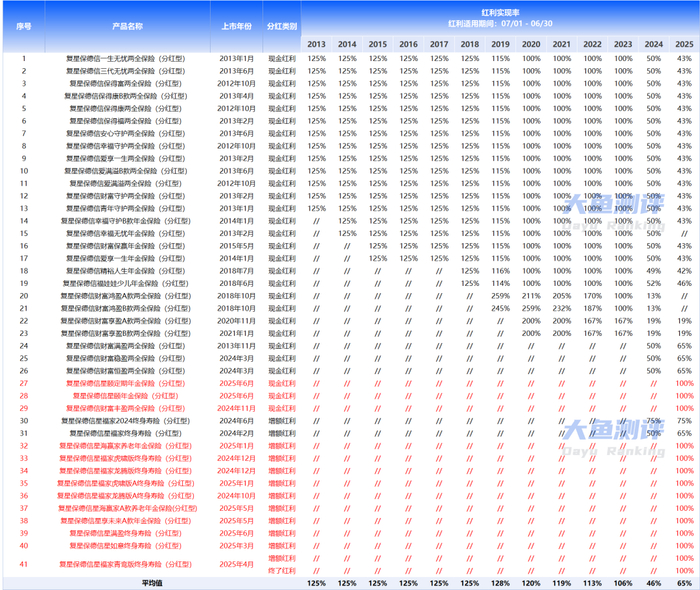
Task: Click the '187%' value in 2022 column
Action: click(x=592, y=308)
